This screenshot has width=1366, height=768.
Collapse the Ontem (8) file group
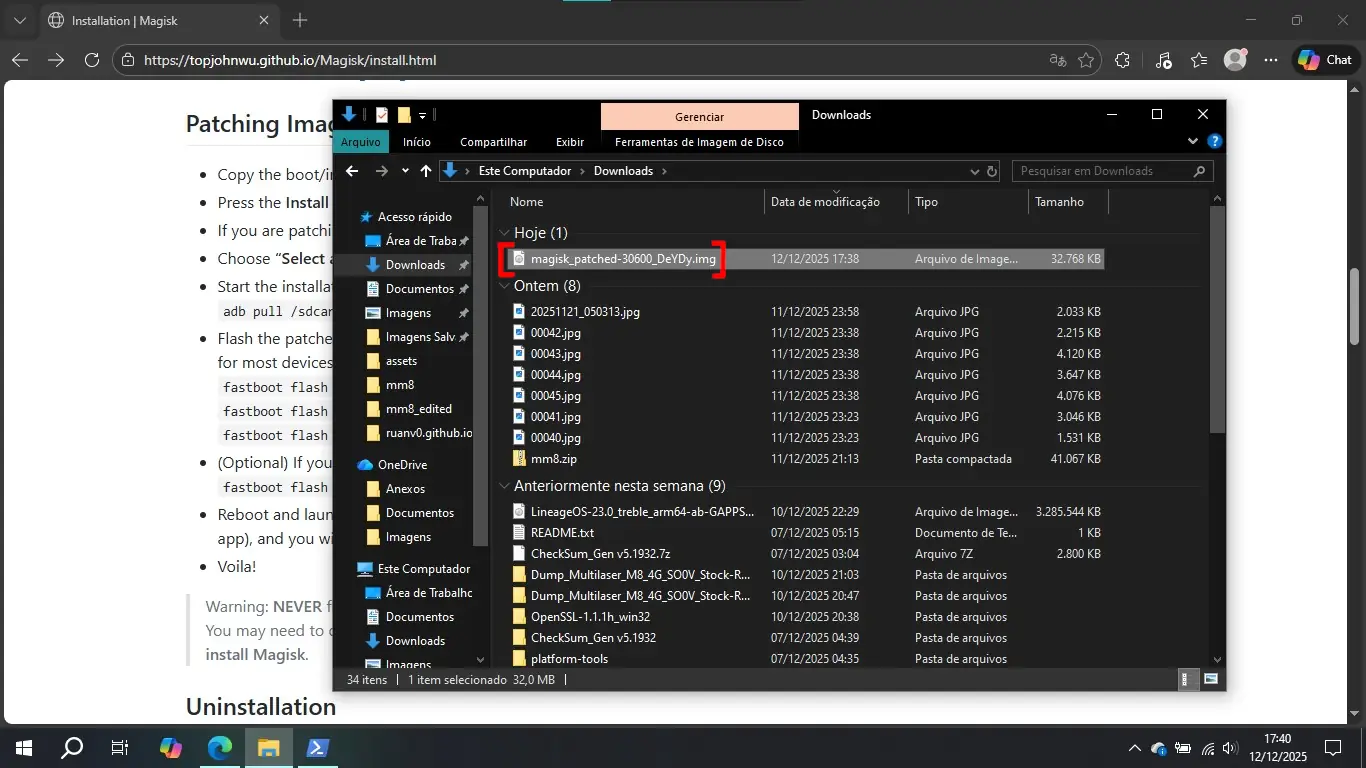[505, 286]
